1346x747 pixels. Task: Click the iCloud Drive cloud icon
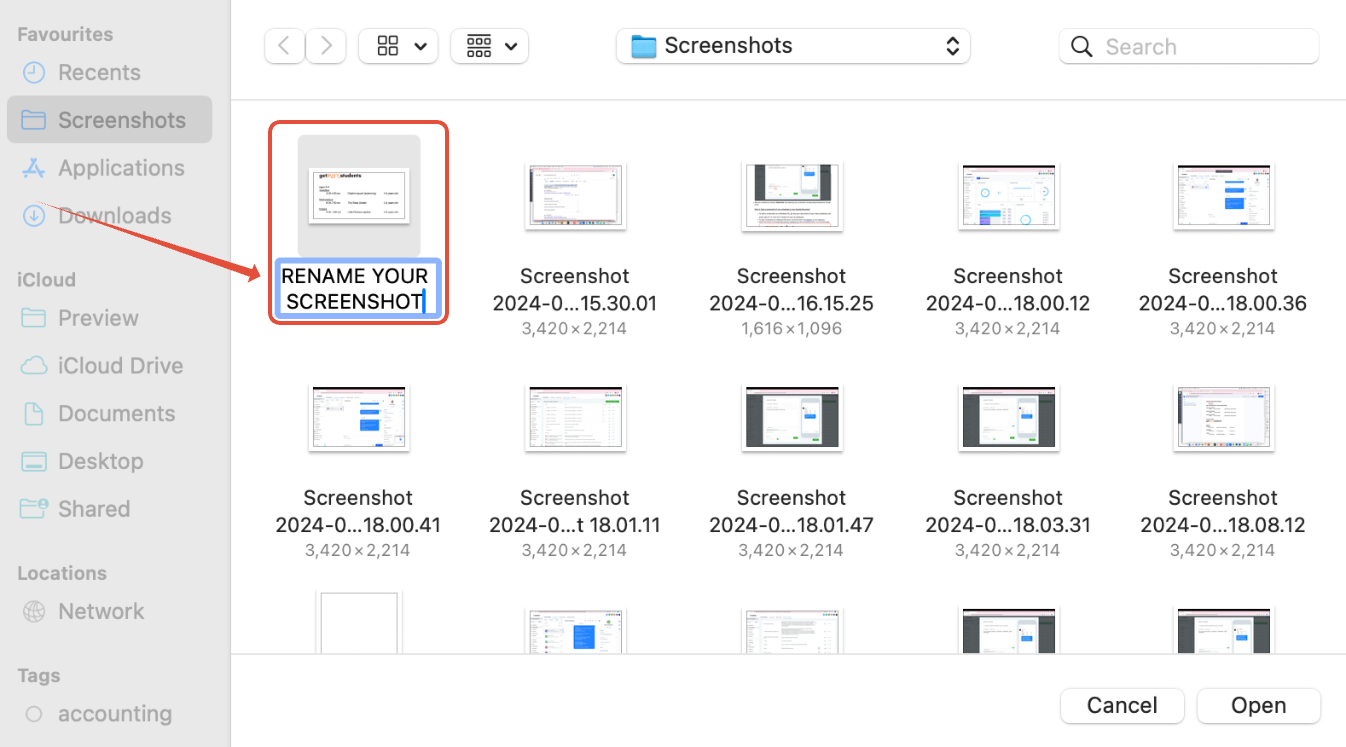click(x=34, y=366)
